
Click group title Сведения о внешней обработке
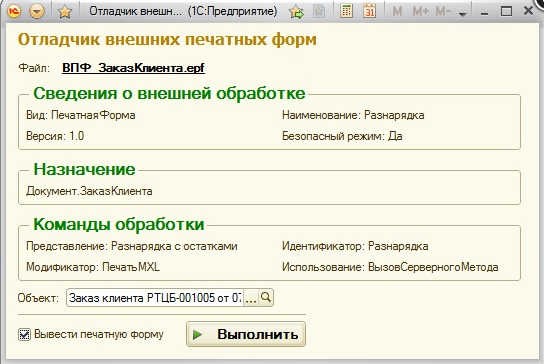[169, 94]
